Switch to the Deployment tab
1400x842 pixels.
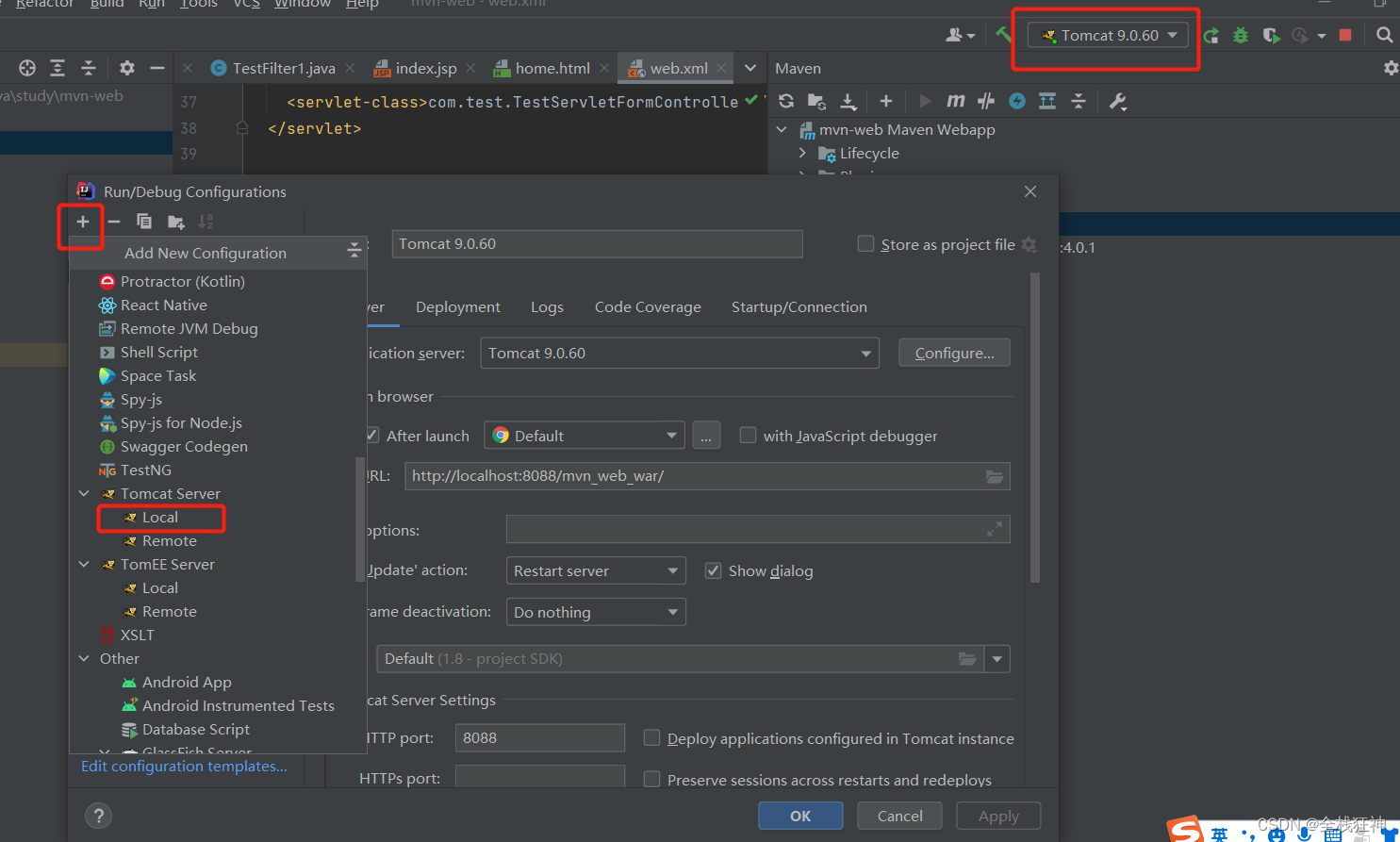tap(458, 307)
